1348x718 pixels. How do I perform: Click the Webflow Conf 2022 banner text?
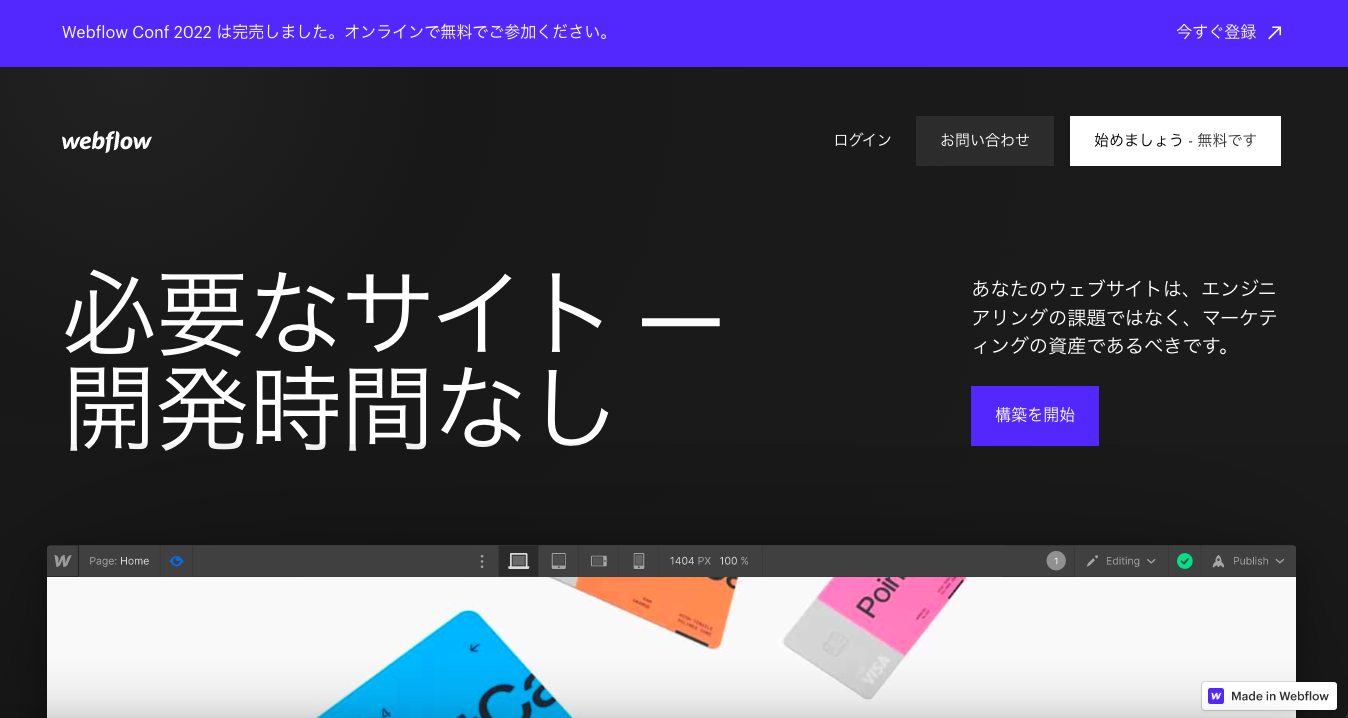(336, 32)
